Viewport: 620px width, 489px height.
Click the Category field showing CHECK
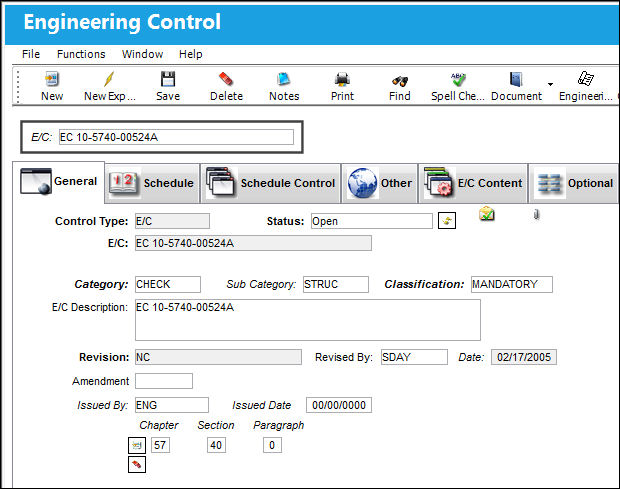[x=168, y=284]
